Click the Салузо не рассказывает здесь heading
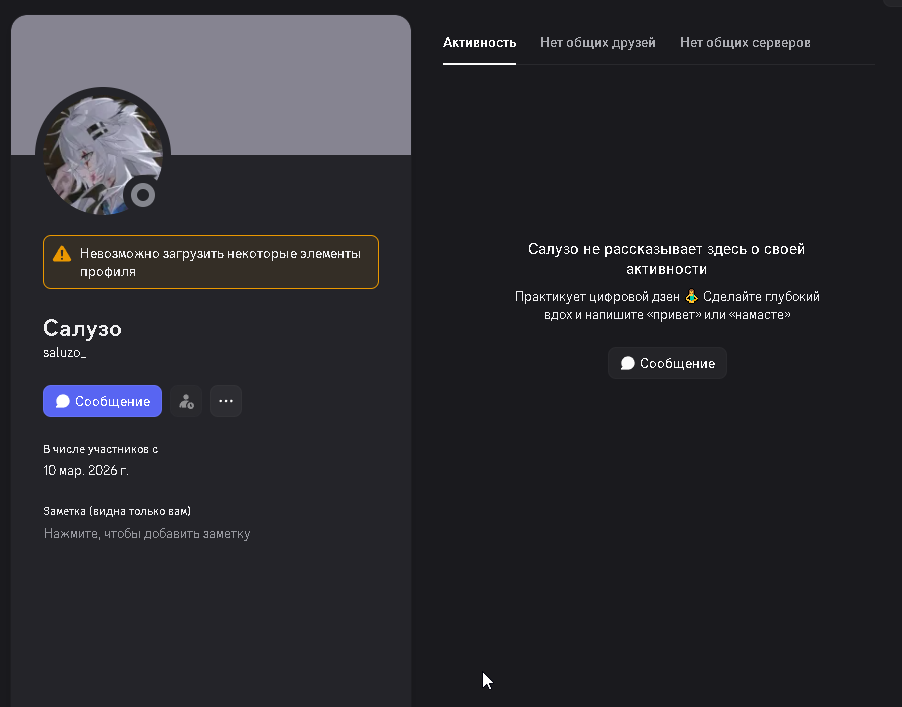 point(666,259)
